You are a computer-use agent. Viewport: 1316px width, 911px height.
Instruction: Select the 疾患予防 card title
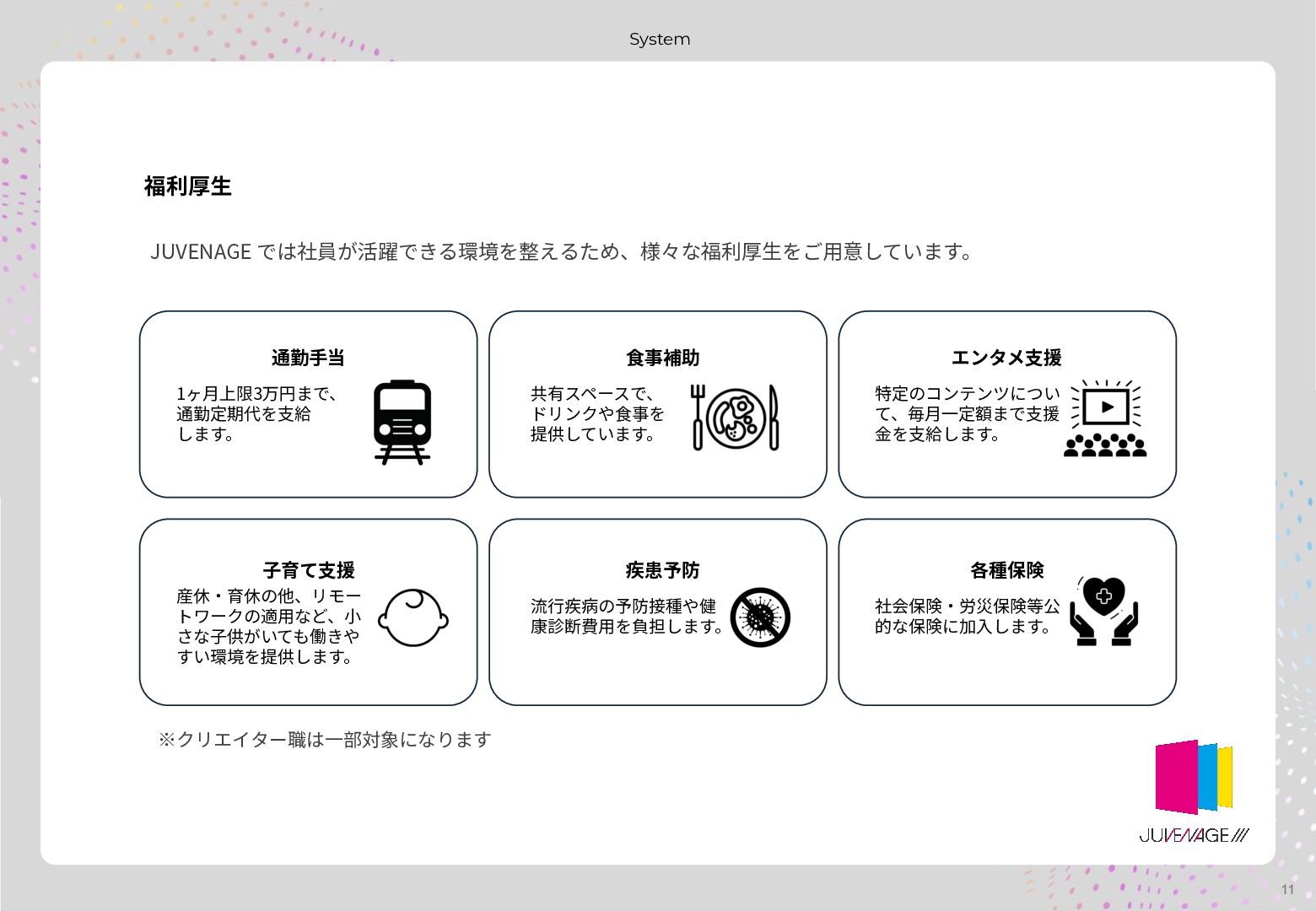coord(662,570)
